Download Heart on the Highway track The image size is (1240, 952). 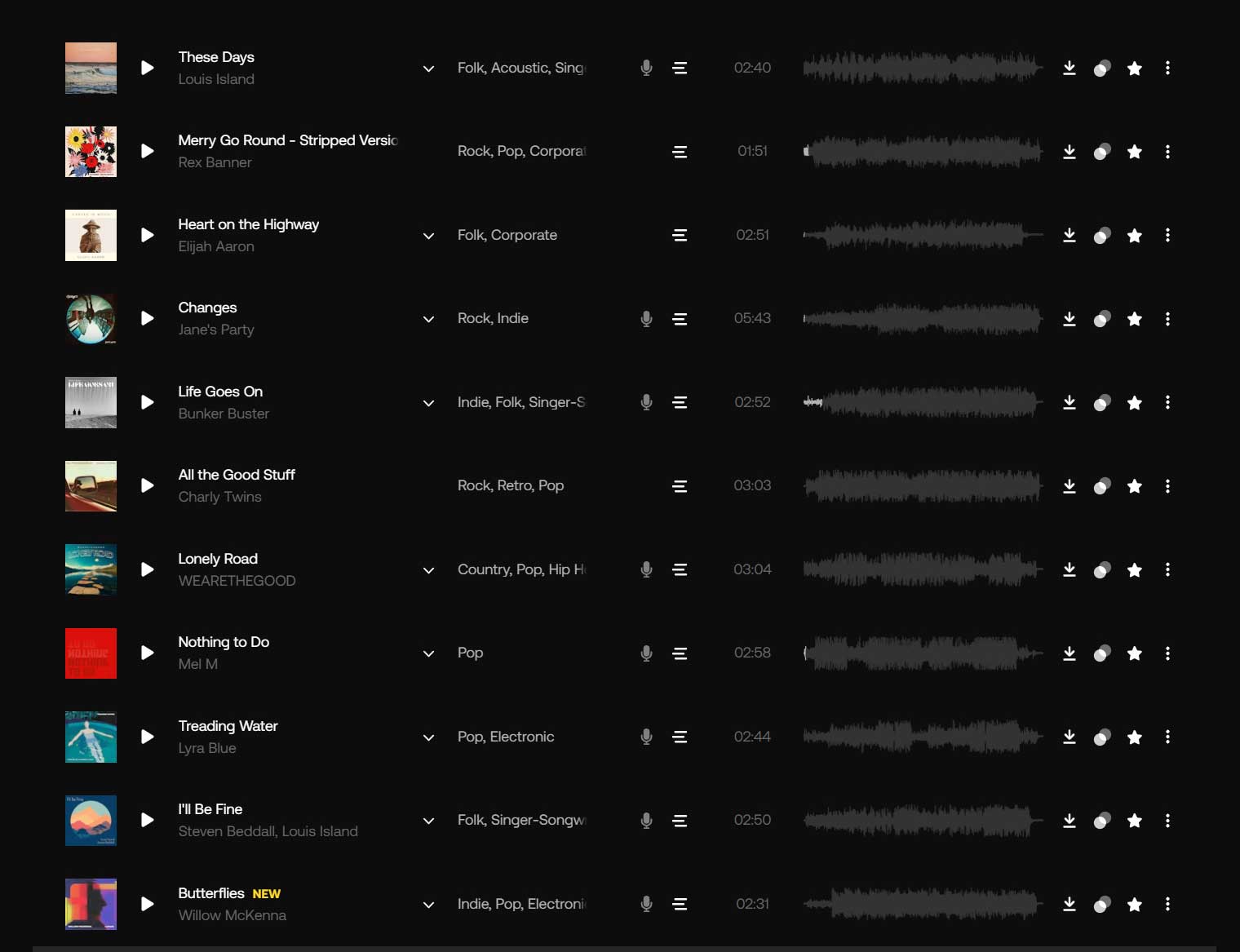[1069, 235]
